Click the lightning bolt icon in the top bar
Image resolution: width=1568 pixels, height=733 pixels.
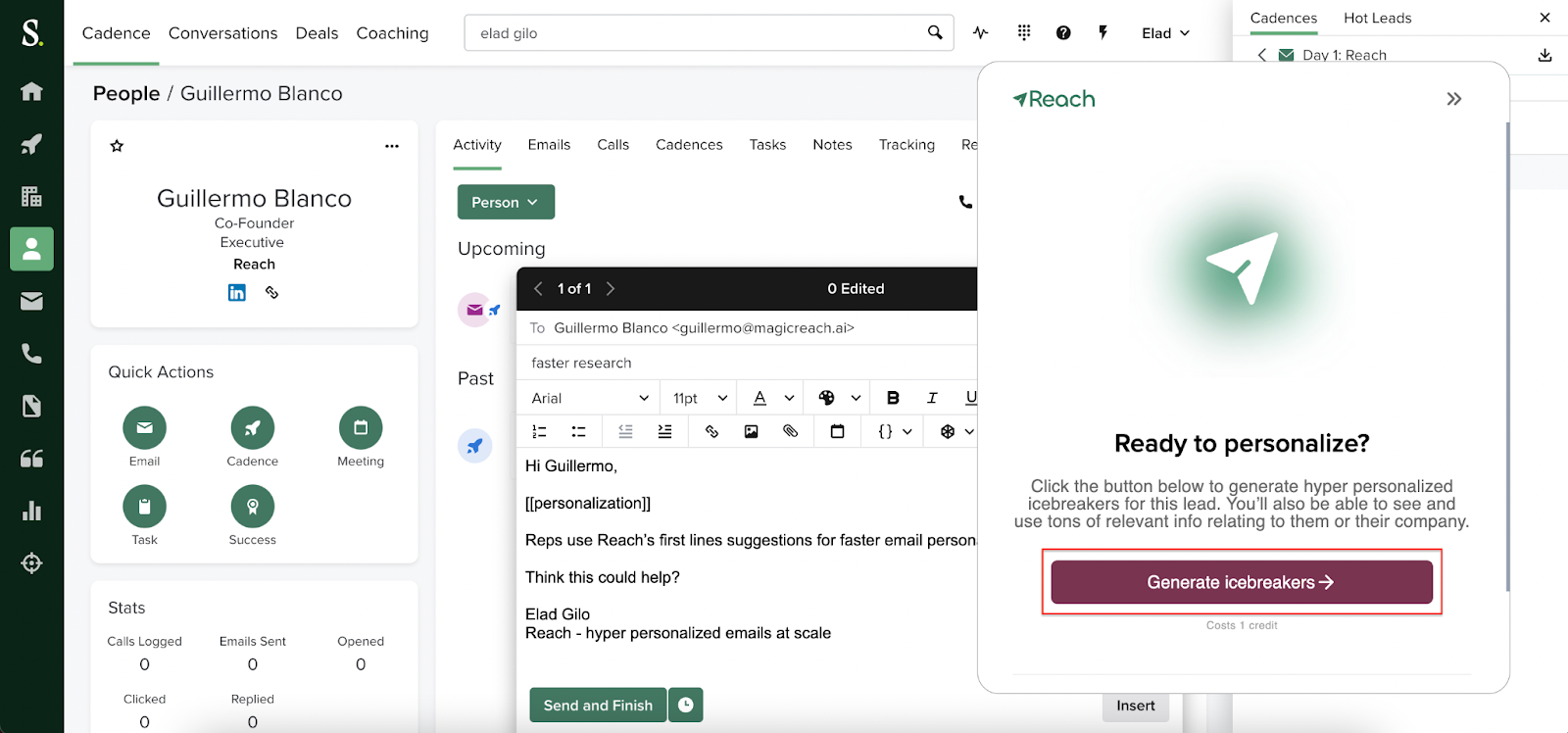(1103, 32)
